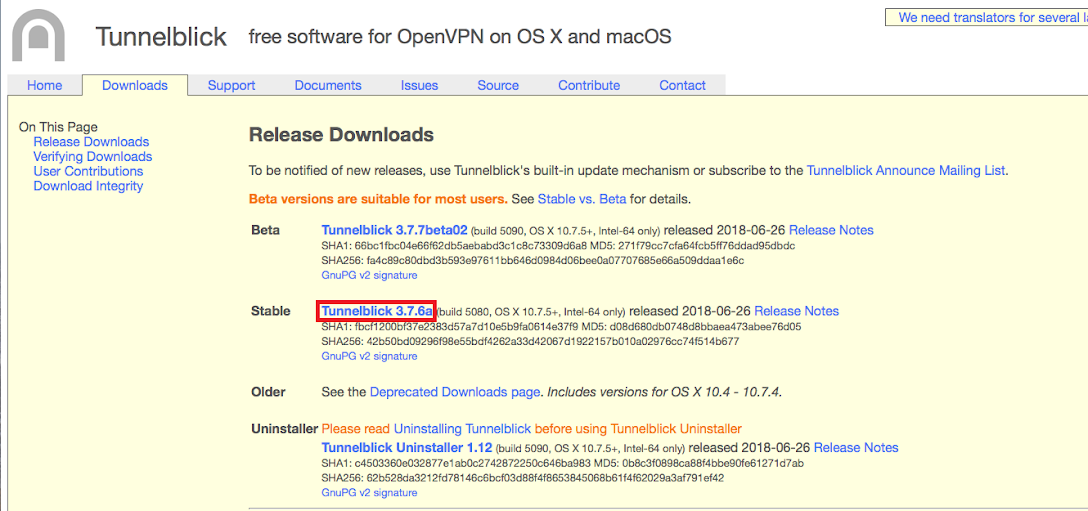Switch to the Contribute tab

click(x=589, y=85)
